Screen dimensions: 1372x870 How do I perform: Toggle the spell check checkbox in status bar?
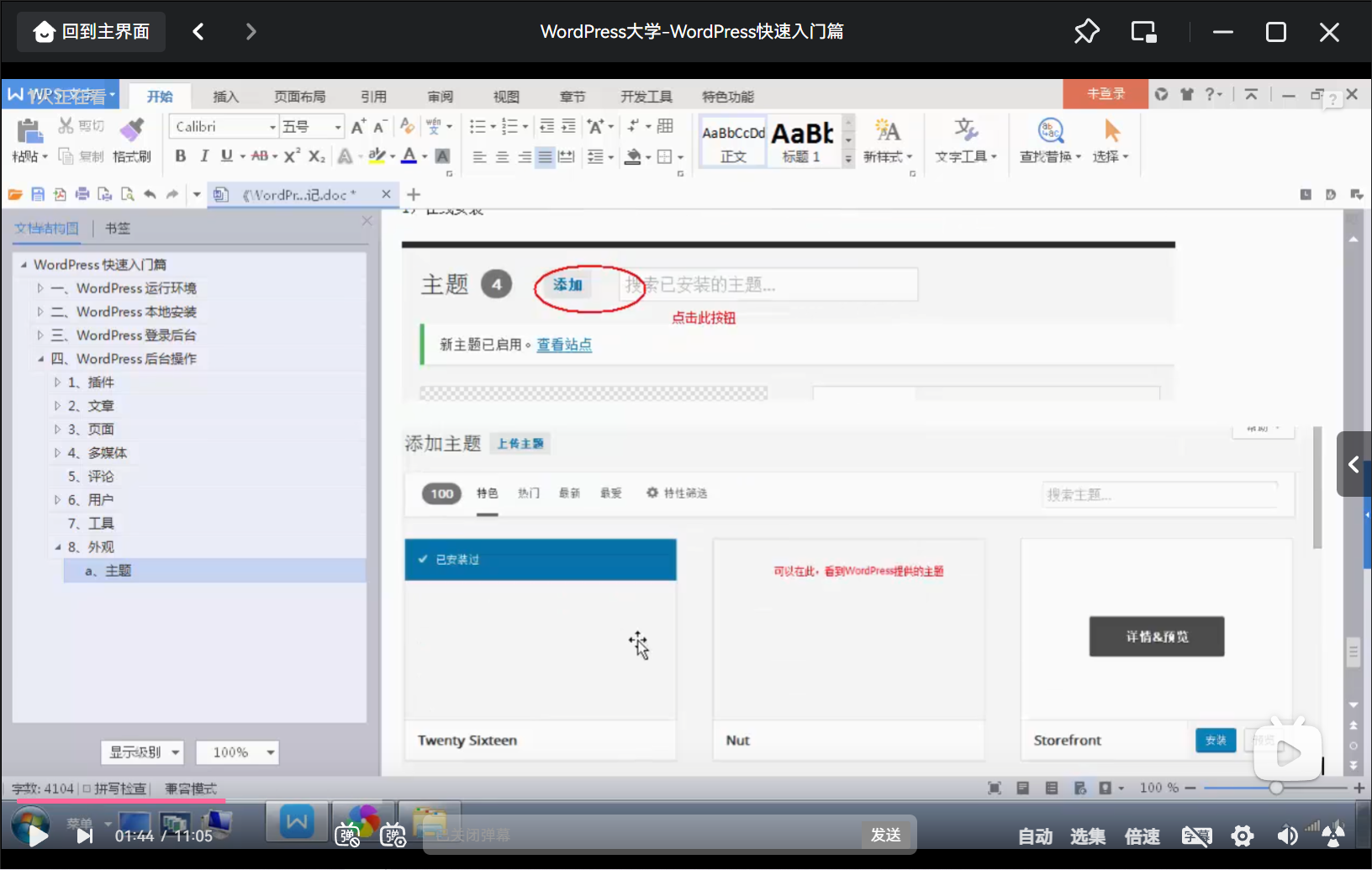tap(87, 788)
